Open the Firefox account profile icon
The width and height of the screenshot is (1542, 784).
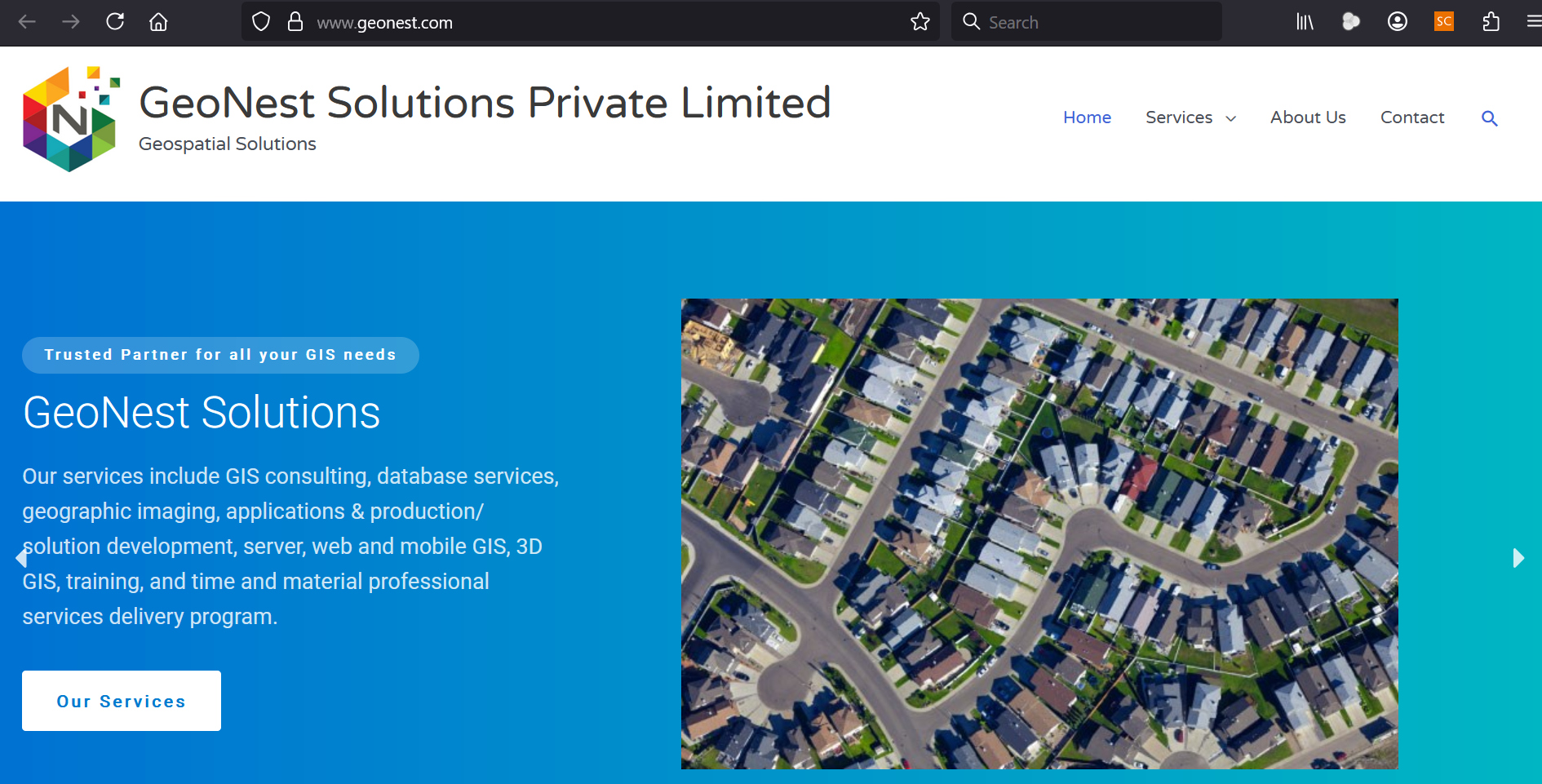click(x=1398, y=22)
